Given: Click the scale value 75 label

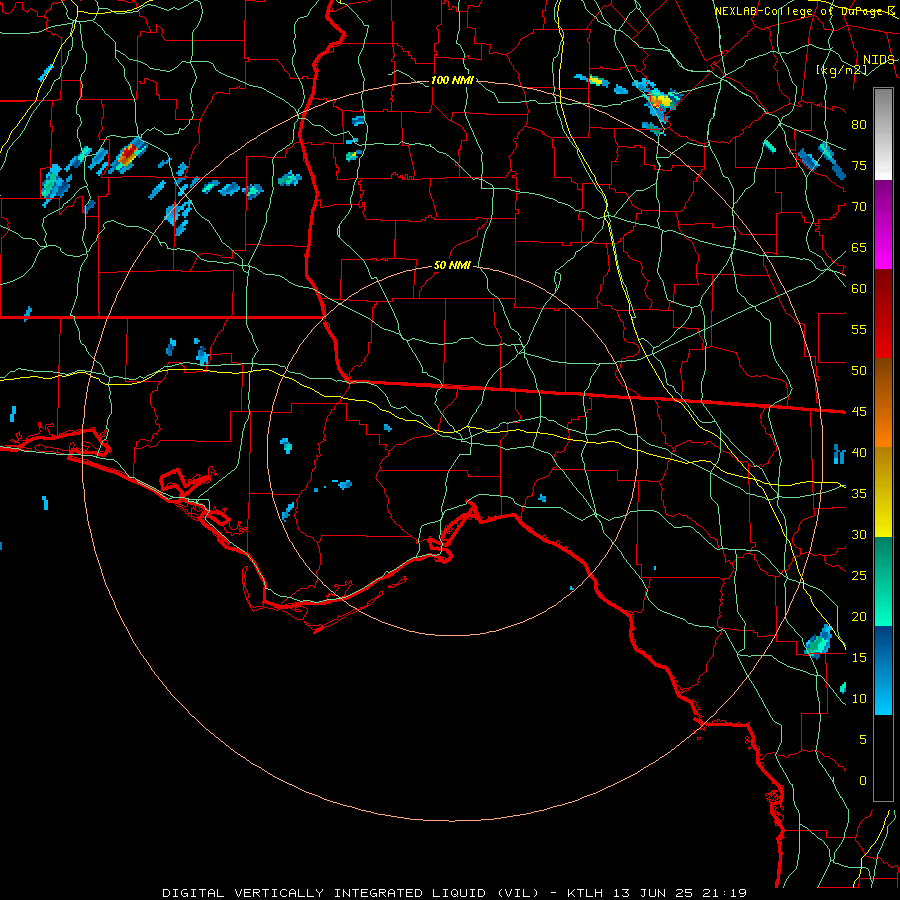Looking at the screenshot, I should click(859, 165).
